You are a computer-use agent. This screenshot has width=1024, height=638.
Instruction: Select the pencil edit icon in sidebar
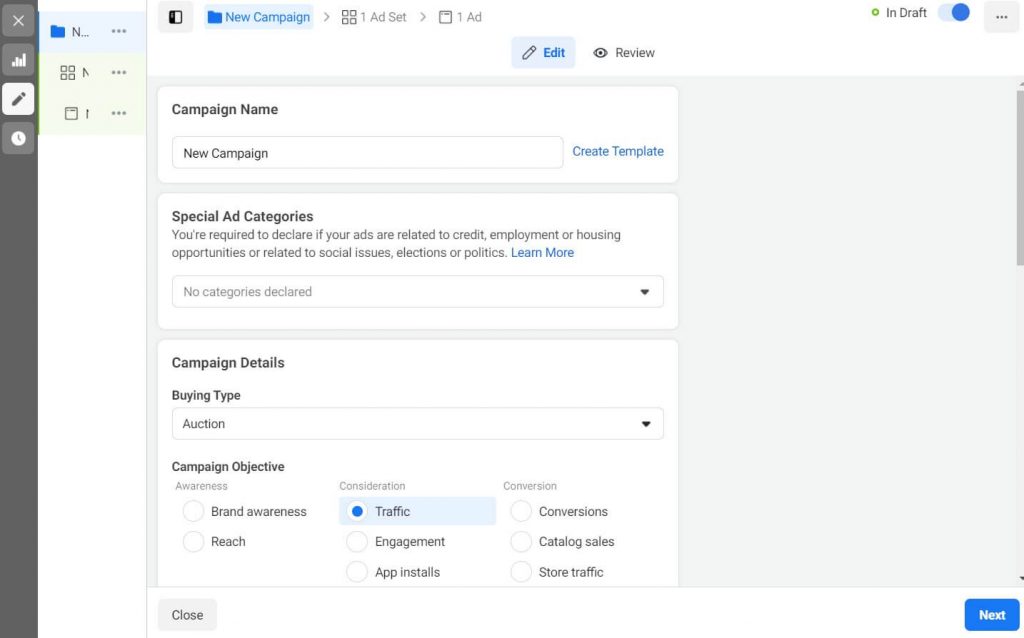pyautogui.click(x=18, y=99)
